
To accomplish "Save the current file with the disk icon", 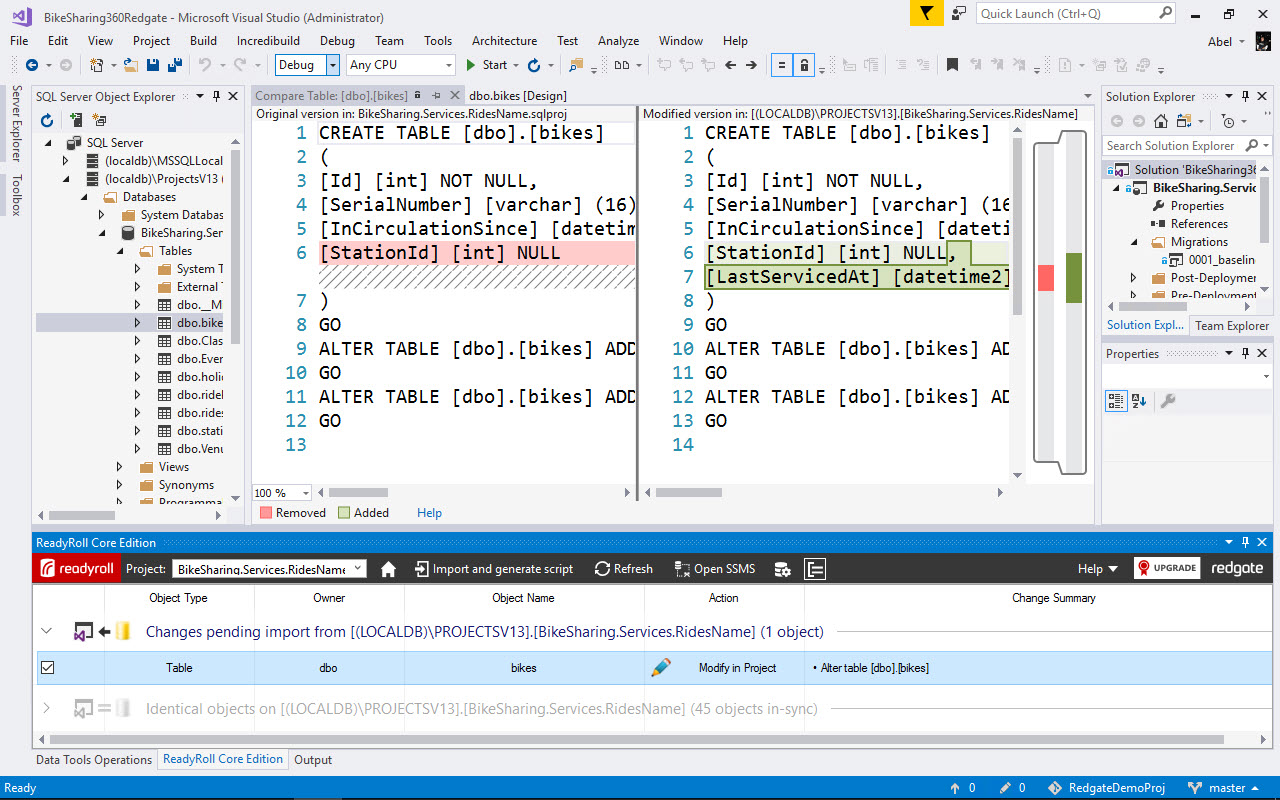I will click(153, 65).
